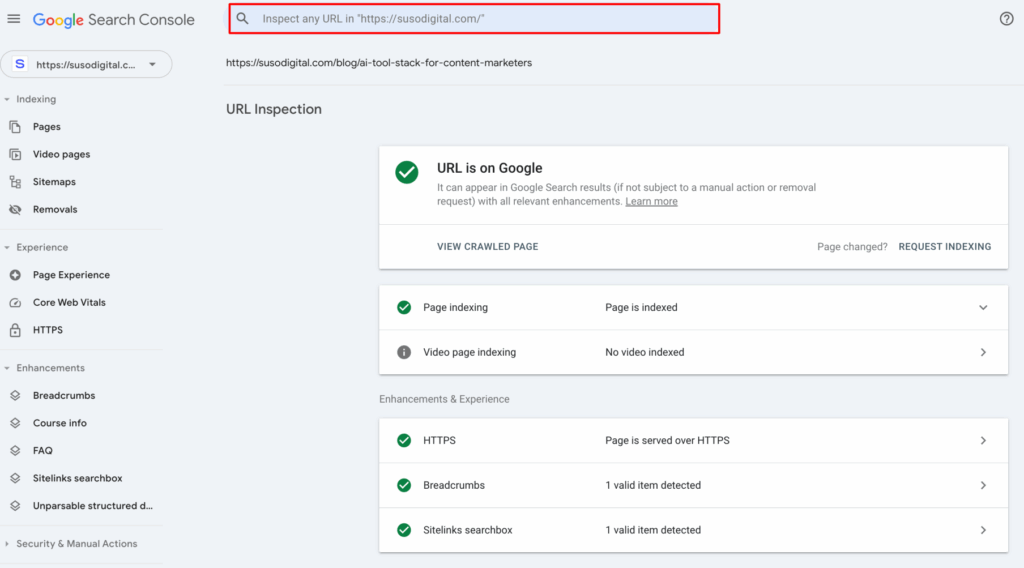Viewport: 1024px width, 568px height.
Task: Click '1 valid item detected' in Breadcrumbs row
Action: coord(652,485)
